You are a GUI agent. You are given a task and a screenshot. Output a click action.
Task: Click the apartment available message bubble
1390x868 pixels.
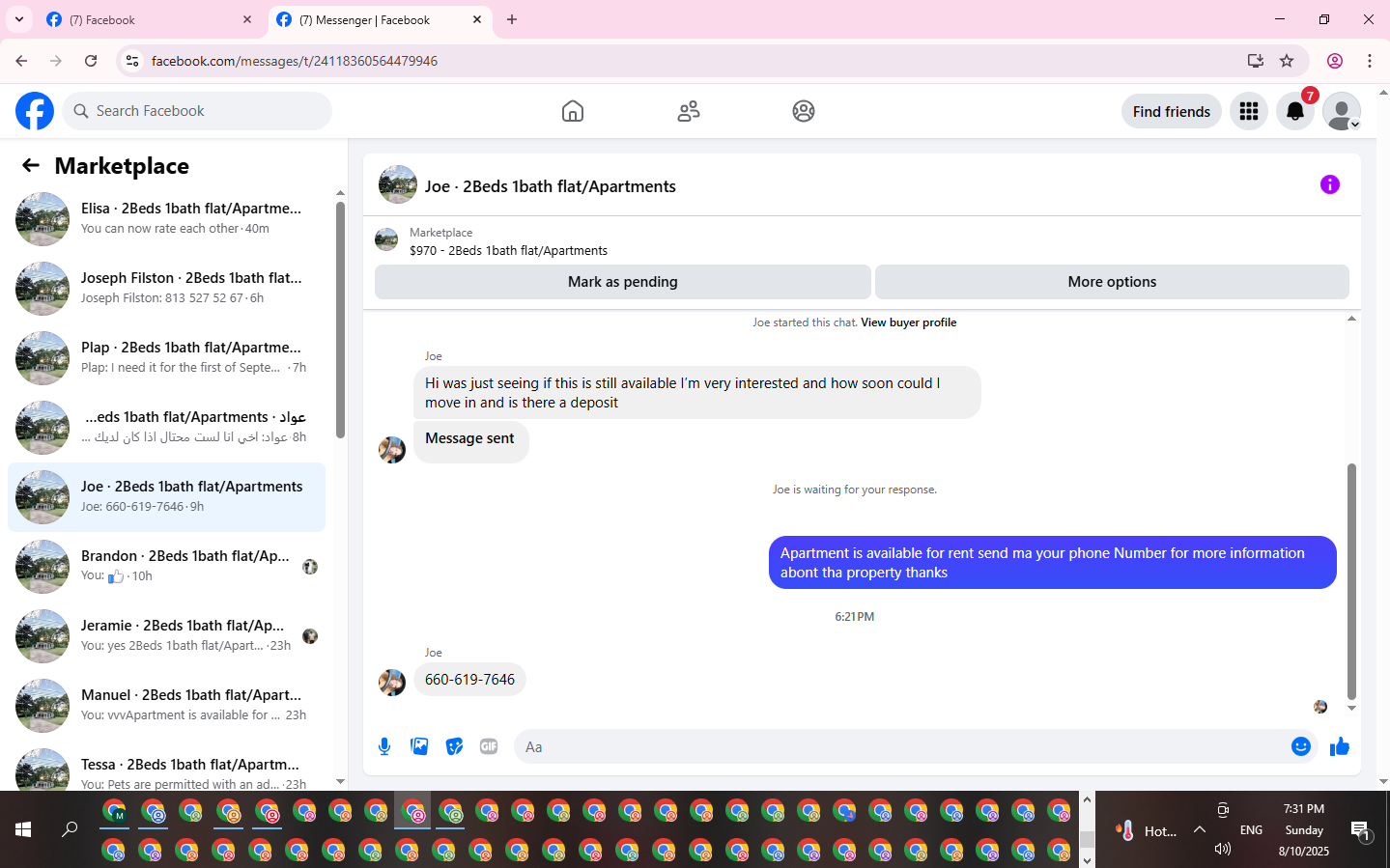coord(1053,563)
